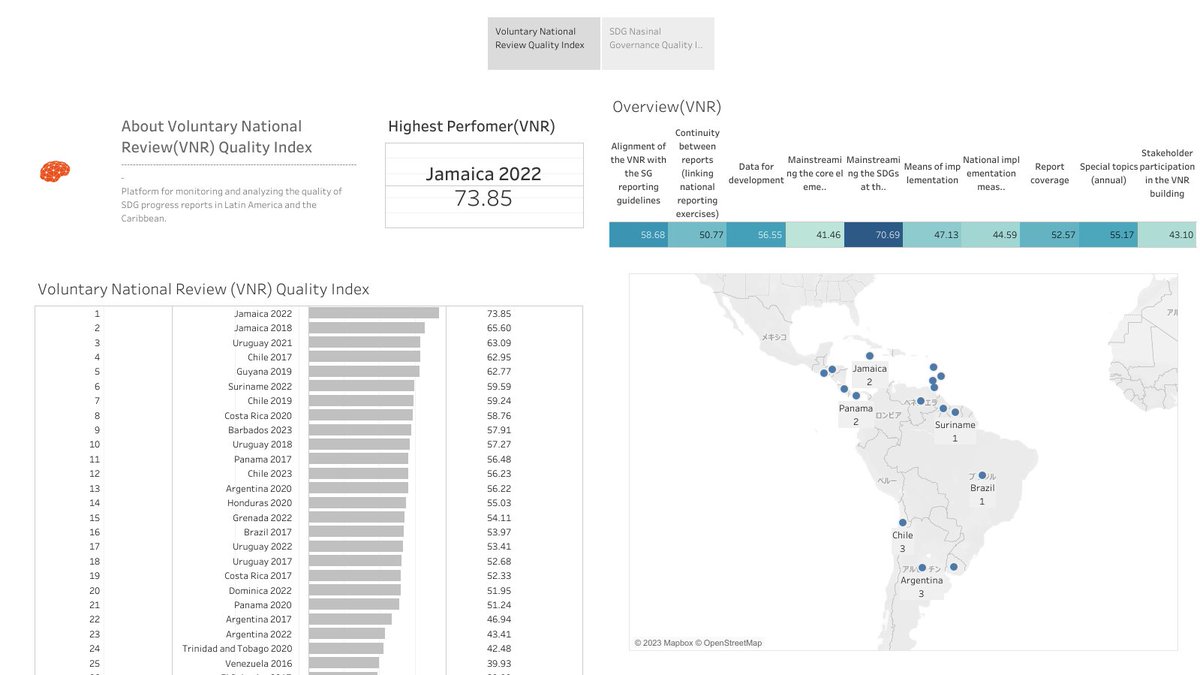1200x675 pixels.
Task: Select the 'Barbados 2023' row label
Action: 260,430
